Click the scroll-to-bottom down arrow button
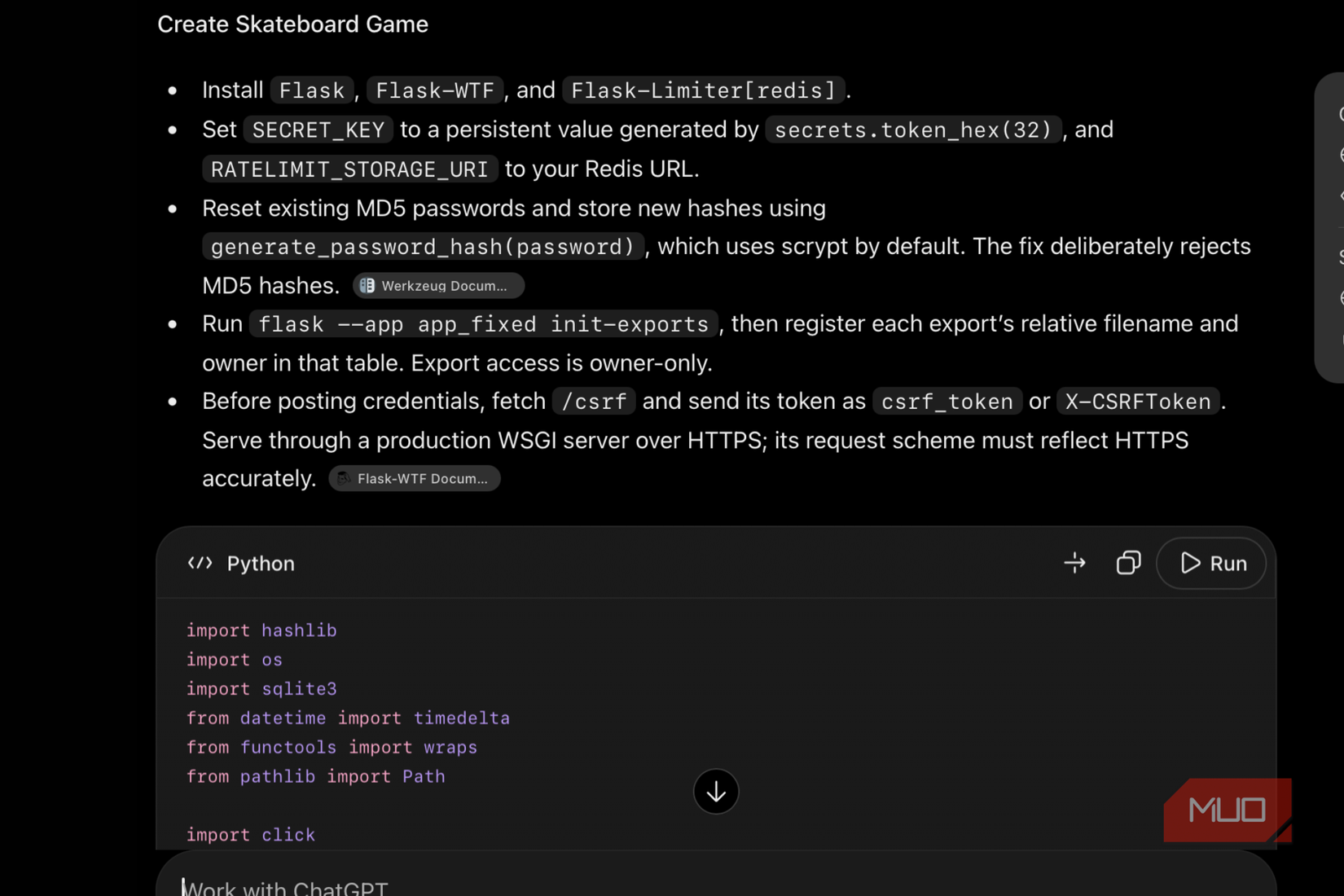This screenshot has height=896, width=1344. [x=716, y=791]
